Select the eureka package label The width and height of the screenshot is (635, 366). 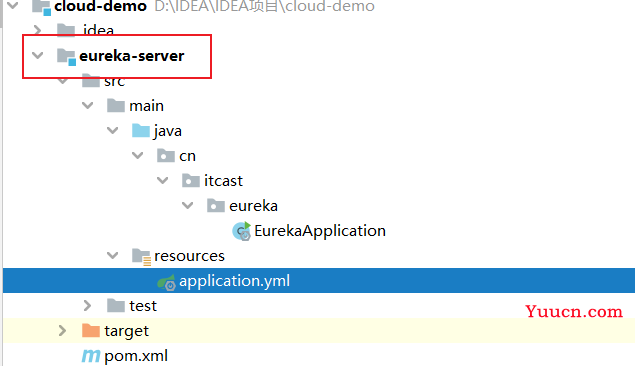point(254,206)
